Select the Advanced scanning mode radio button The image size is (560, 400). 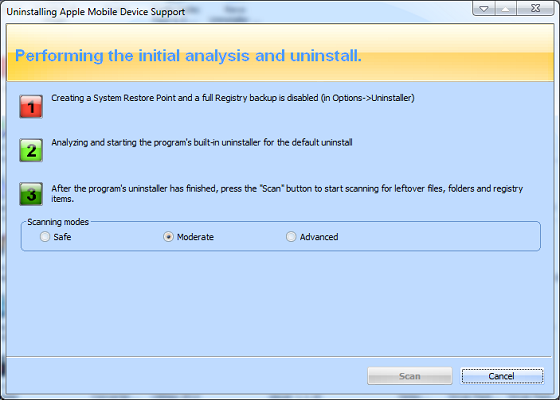pos(291,237)
